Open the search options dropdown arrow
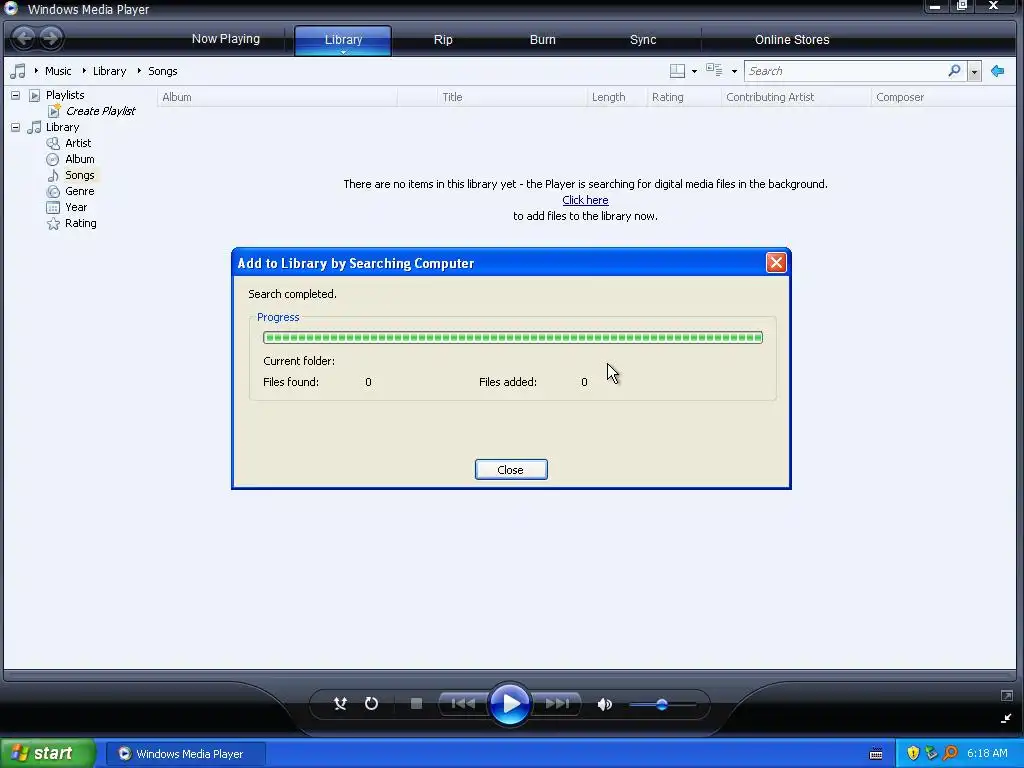Screen dimensions: 1024x768 point(974,71)
